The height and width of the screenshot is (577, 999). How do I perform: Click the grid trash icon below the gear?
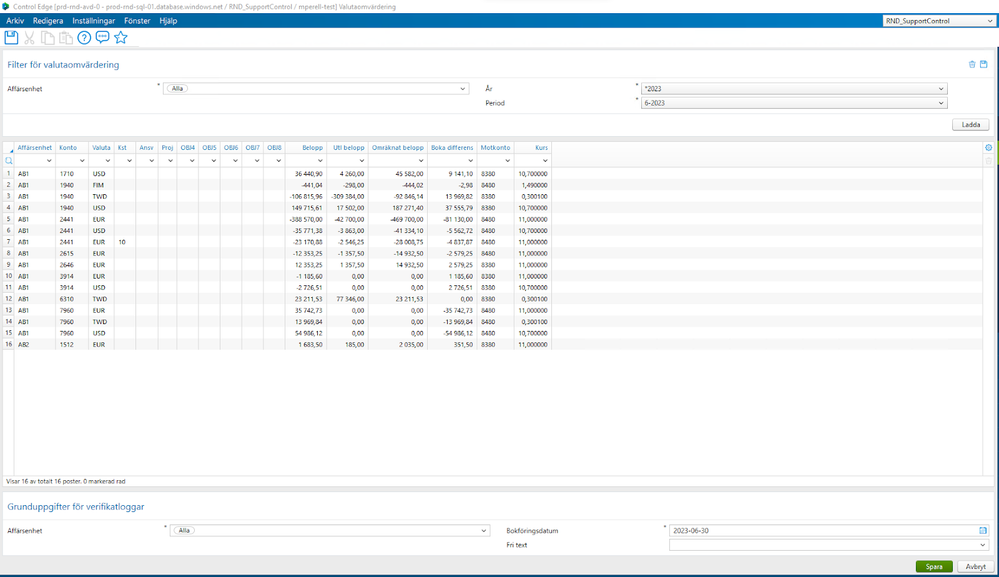989,161
